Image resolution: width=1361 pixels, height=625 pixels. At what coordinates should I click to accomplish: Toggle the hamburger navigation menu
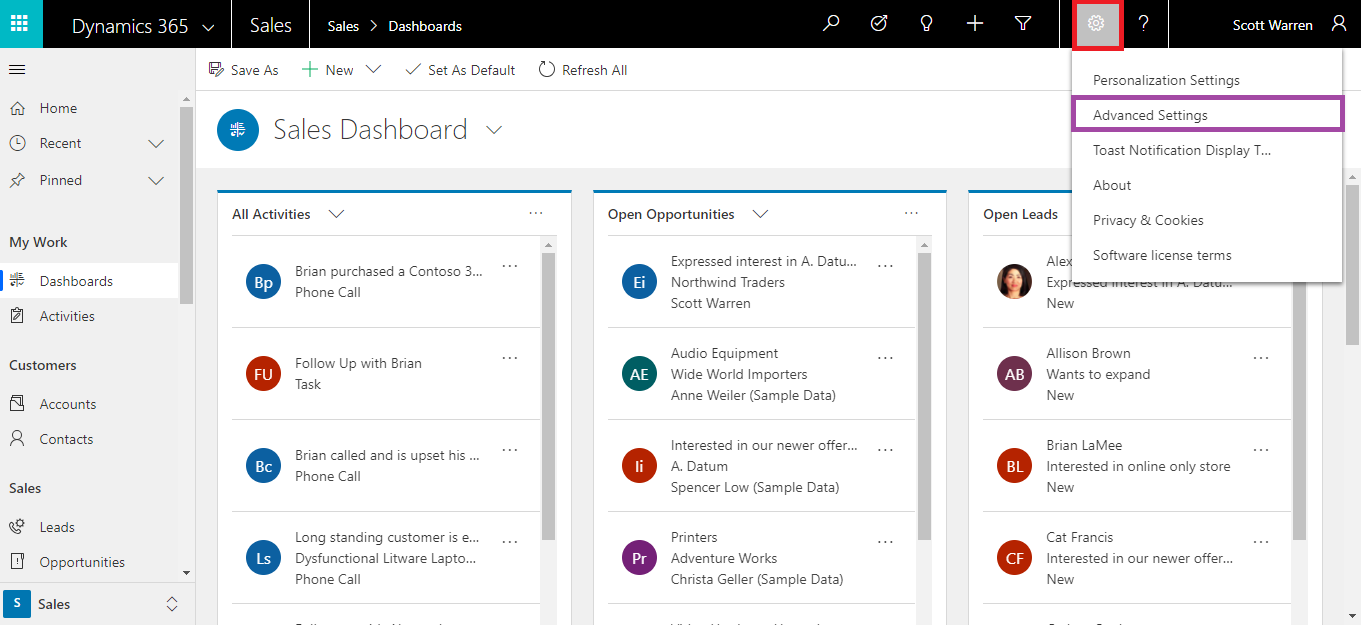(x=17, y=70)
